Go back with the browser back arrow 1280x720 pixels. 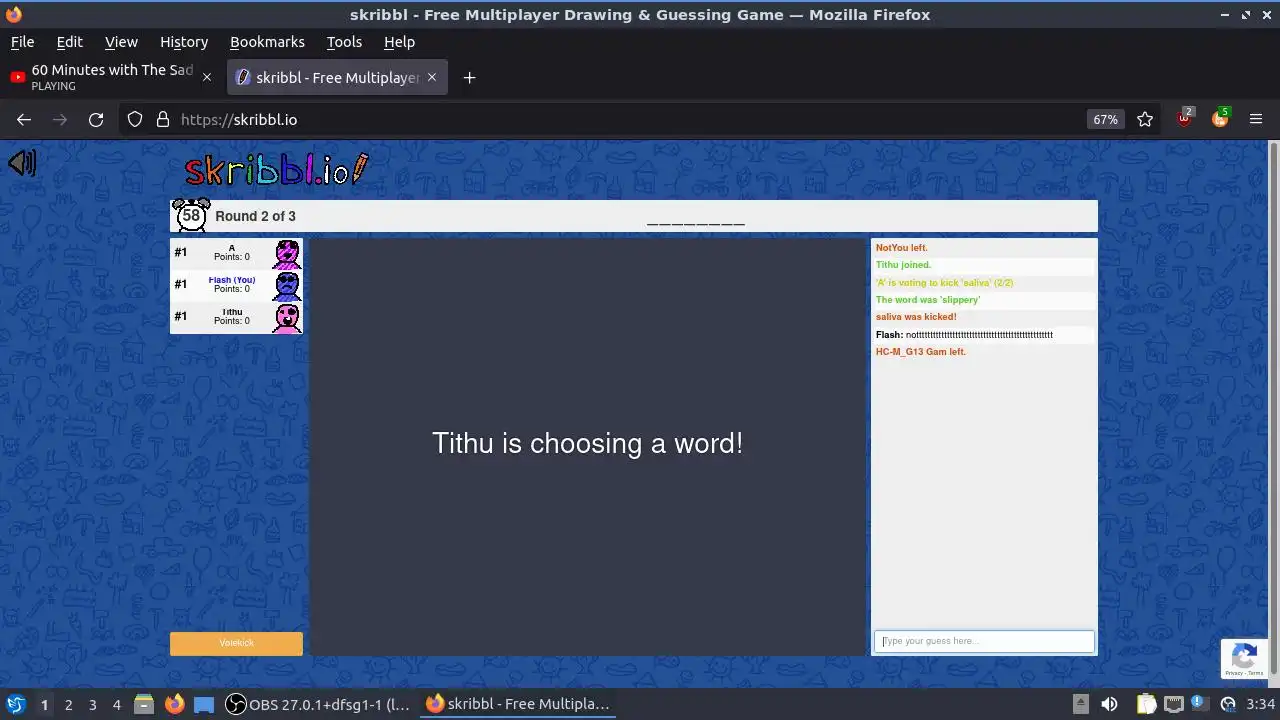point(24,119)
